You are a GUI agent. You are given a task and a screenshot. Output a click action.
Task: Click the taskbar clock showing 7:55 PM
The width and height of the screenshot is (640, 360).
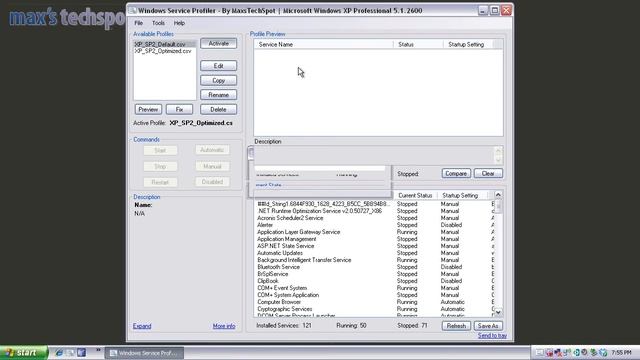622,353
